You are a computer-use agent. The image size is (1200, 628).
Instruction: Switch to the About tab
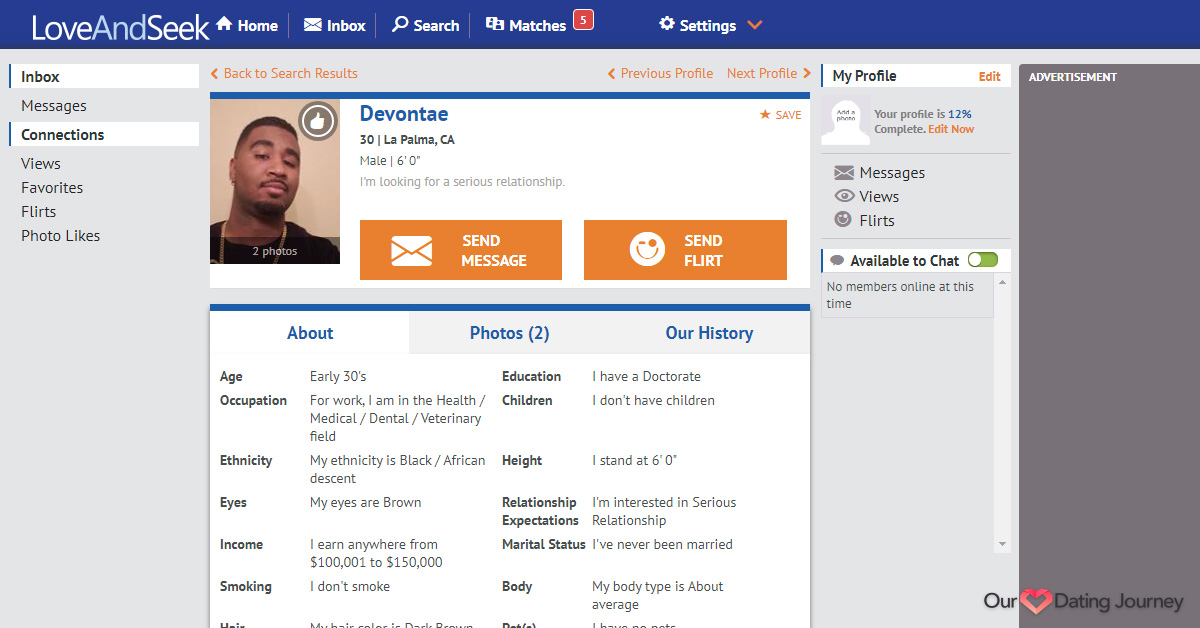310,333
